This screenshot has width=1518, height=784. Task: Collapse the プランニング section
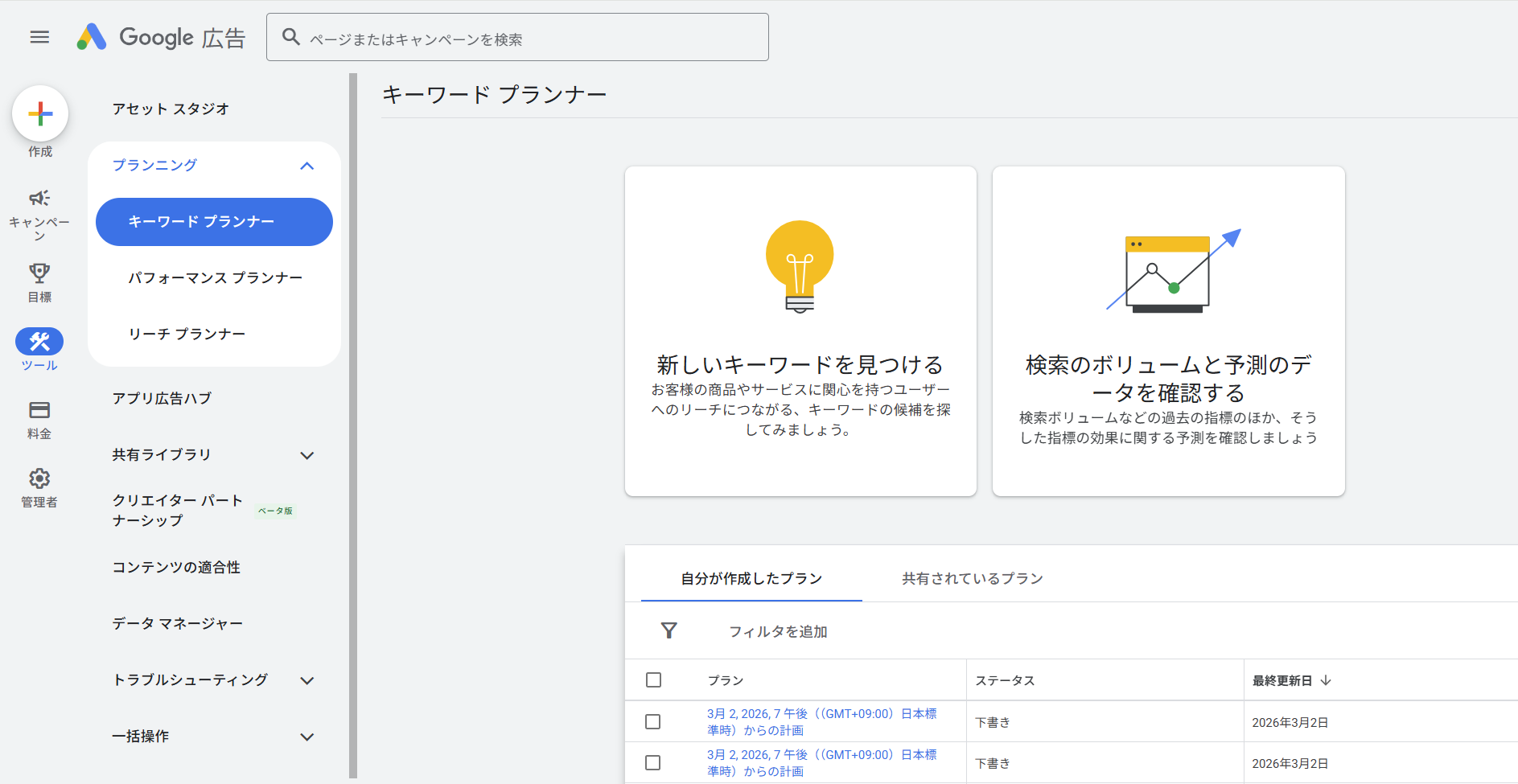[x=306, y=166]
